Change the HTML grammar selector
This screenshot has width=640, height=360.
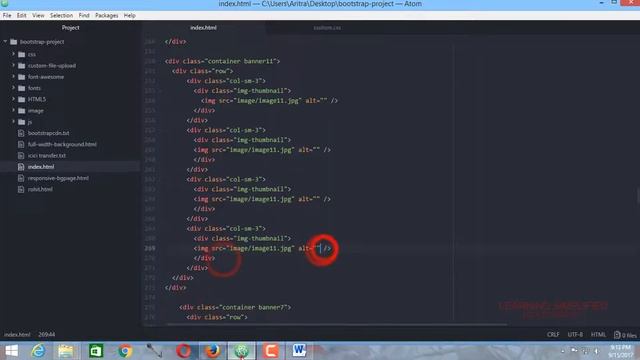tap(598, 335)
